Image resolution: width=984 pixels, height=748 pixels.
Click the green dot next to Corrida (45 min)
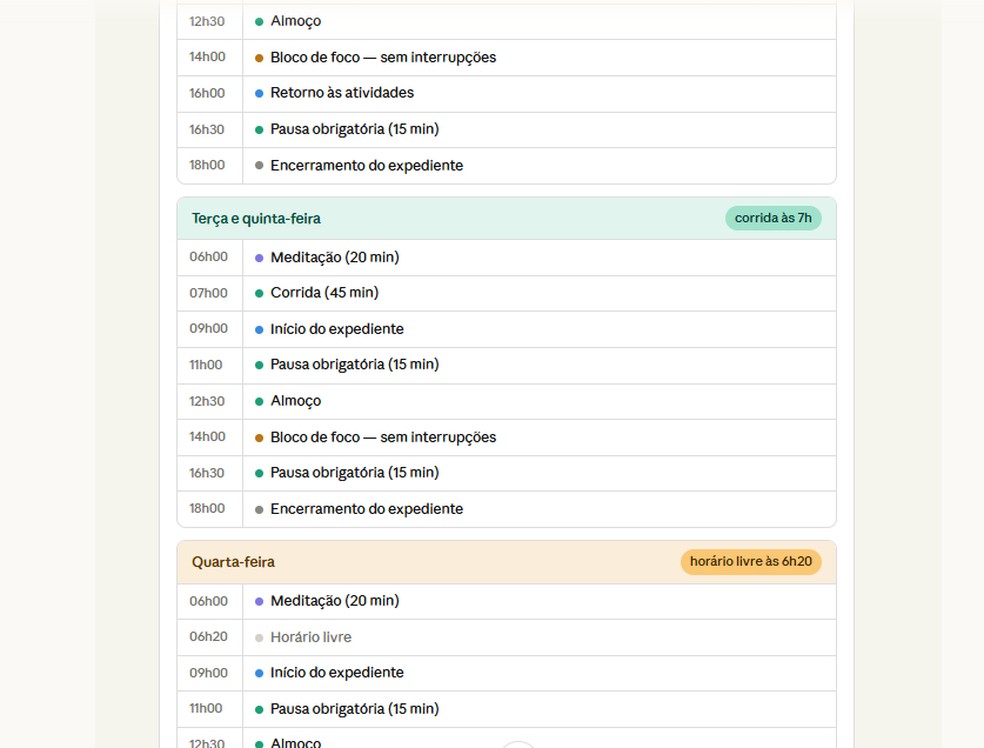coord(259,293)
